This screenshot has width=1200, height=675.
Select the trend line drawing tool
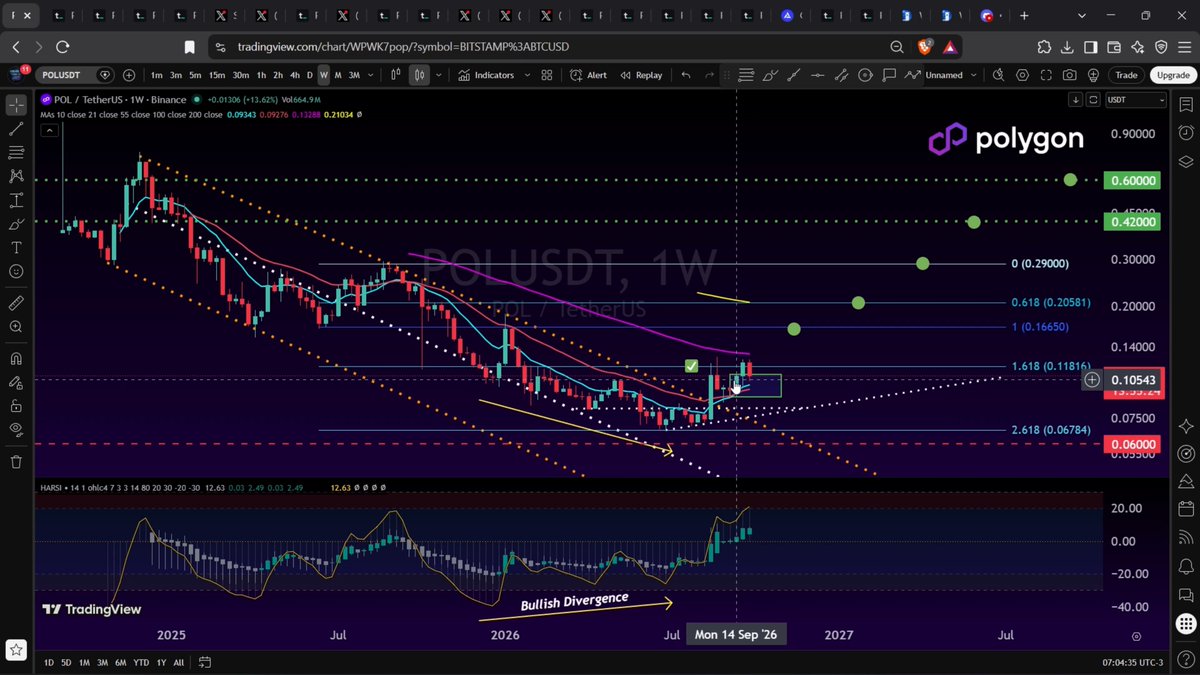coord(16,129)
